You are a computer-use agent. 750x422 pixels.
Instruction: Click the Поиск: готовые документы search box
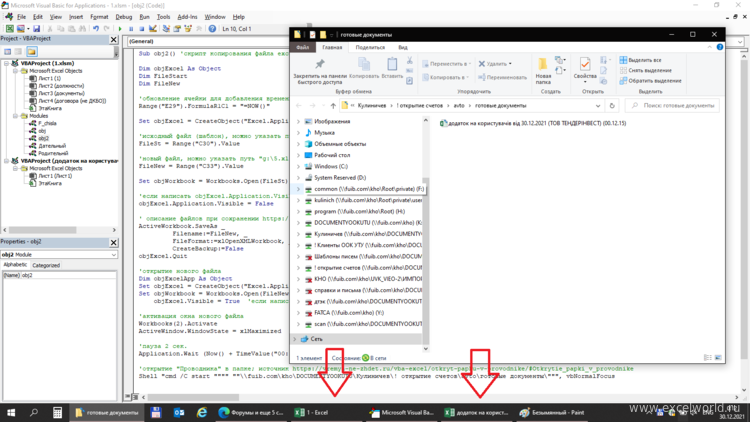click(672, 106)
